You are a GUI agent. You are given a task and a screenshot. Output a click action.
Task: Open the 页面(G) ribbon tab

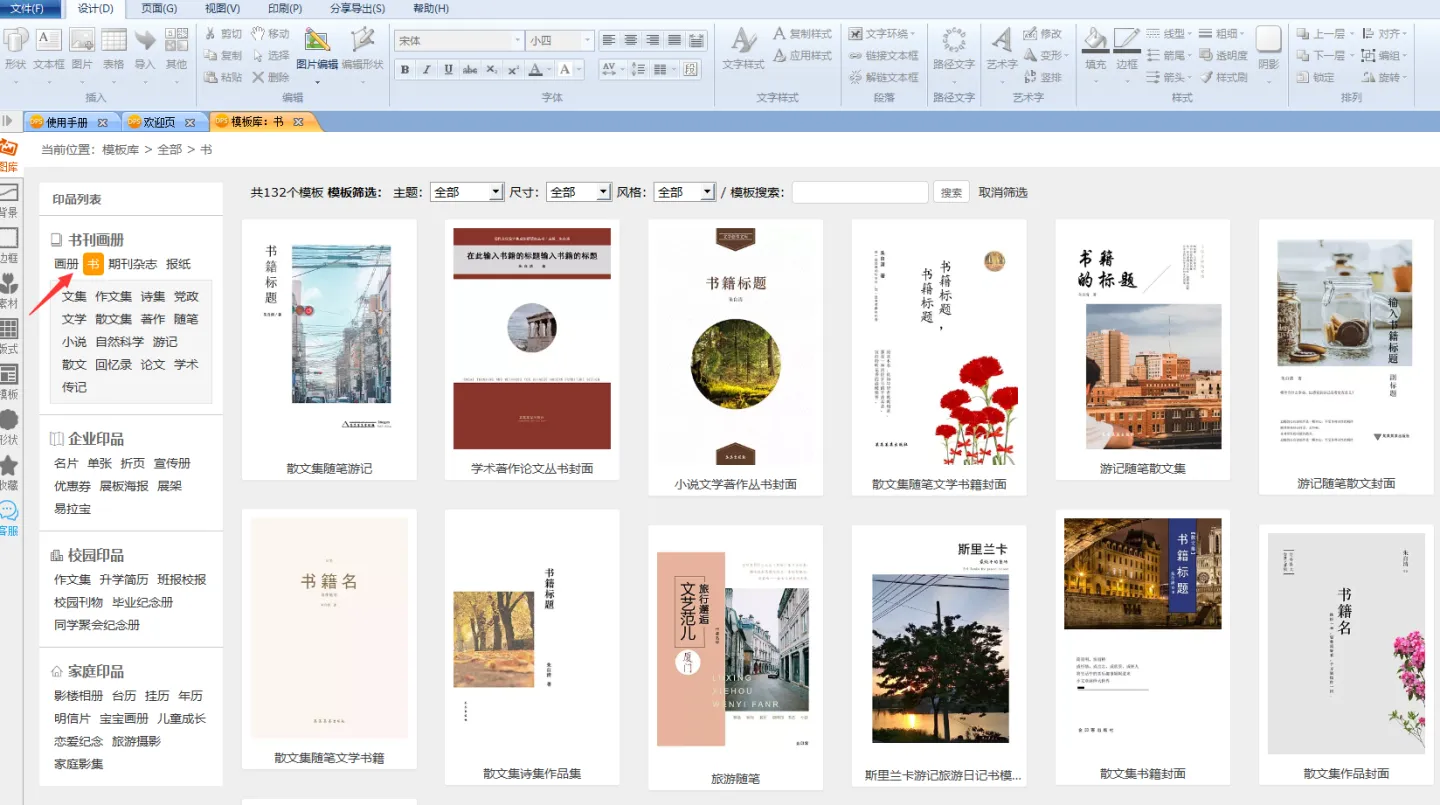pos(159,9)
